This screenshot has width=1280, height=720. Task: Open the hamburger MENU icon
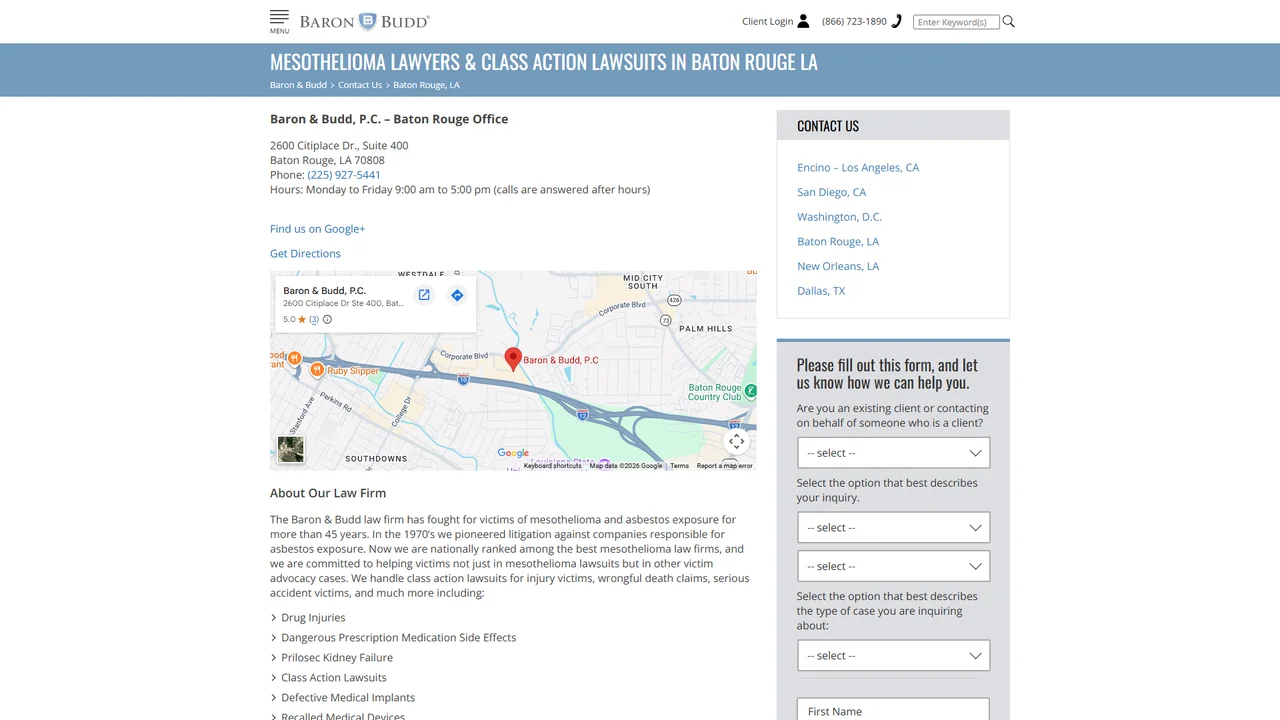pos(279,22)
